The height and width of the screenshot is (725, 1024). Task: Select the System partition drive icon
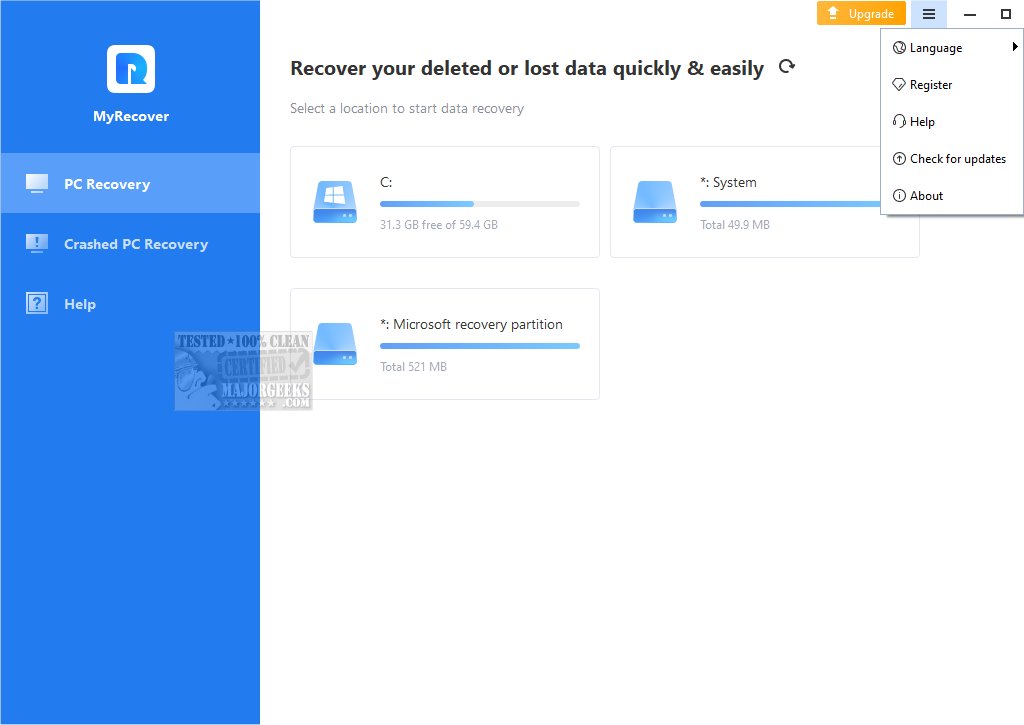tap(655, 201)
